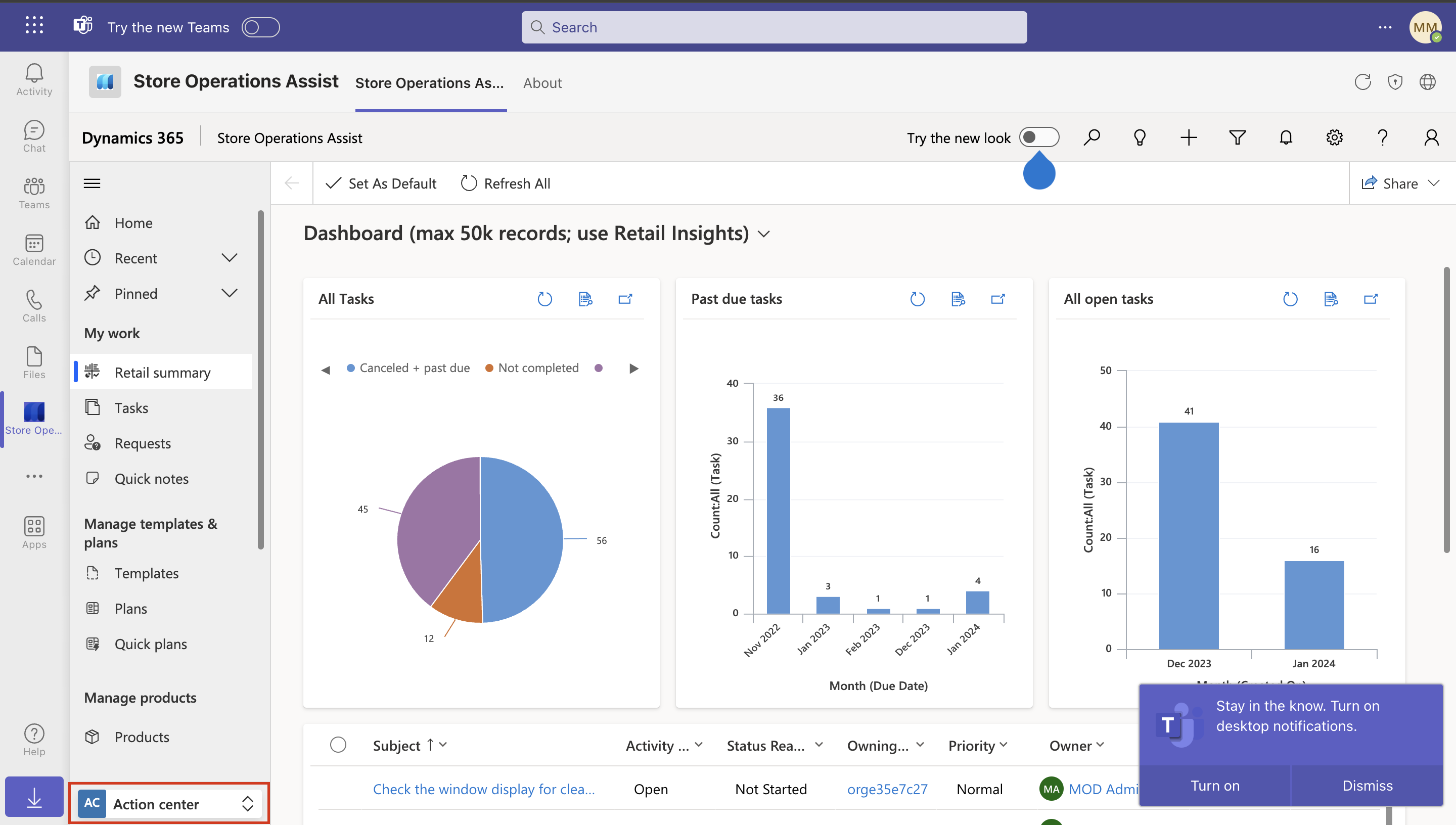Toggle Try the new look switch
Viewport: 1456px width, 825px height.
coord(1039,137)
